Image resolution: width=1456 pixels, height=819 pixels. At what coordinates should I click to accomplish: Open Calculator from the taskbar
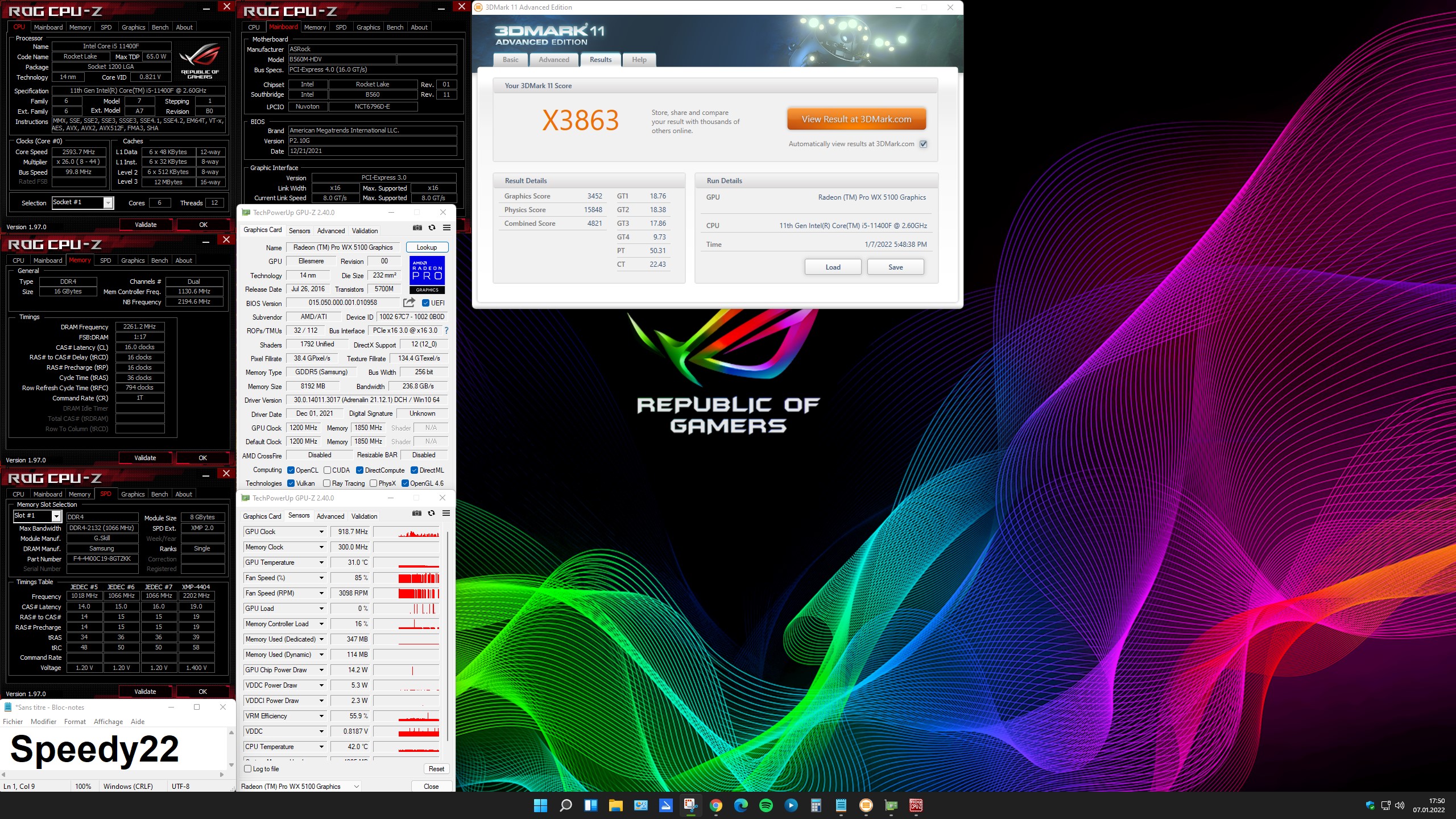coord(816,805)
